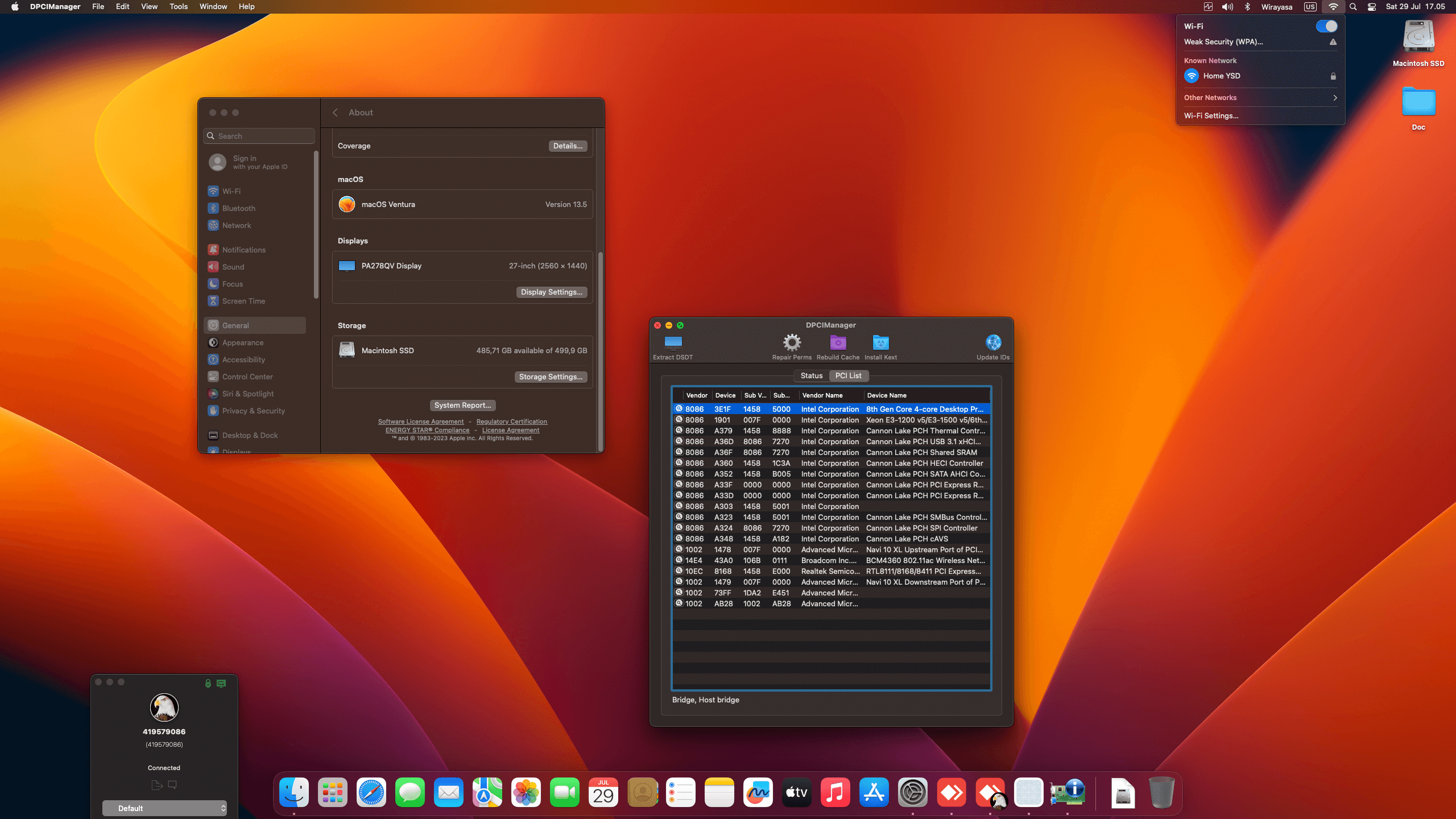1456x819 pixels.
Task: Click the Bluetooth icon in menu bar
Action: click(1247, 6)
